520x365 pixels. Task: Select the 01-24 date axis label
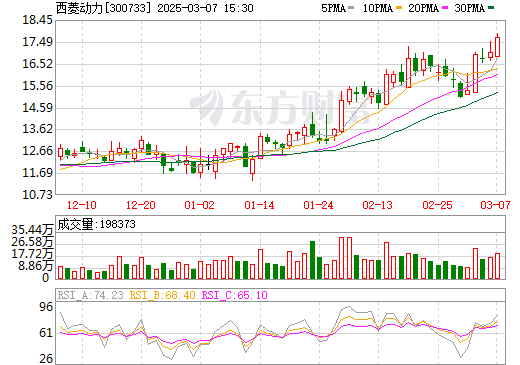pos(318,205)
